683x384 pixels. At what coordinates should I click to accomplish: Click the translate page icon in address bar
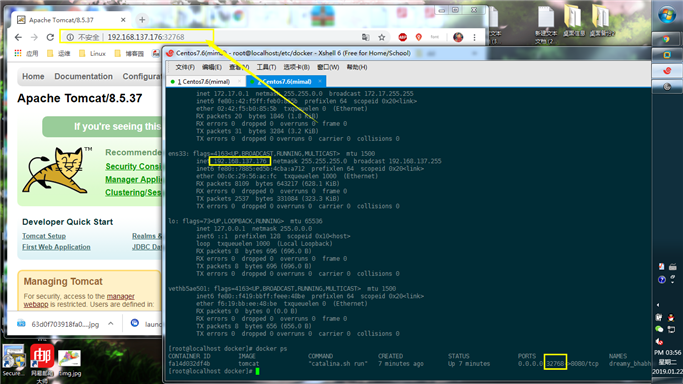click(365, 37)
